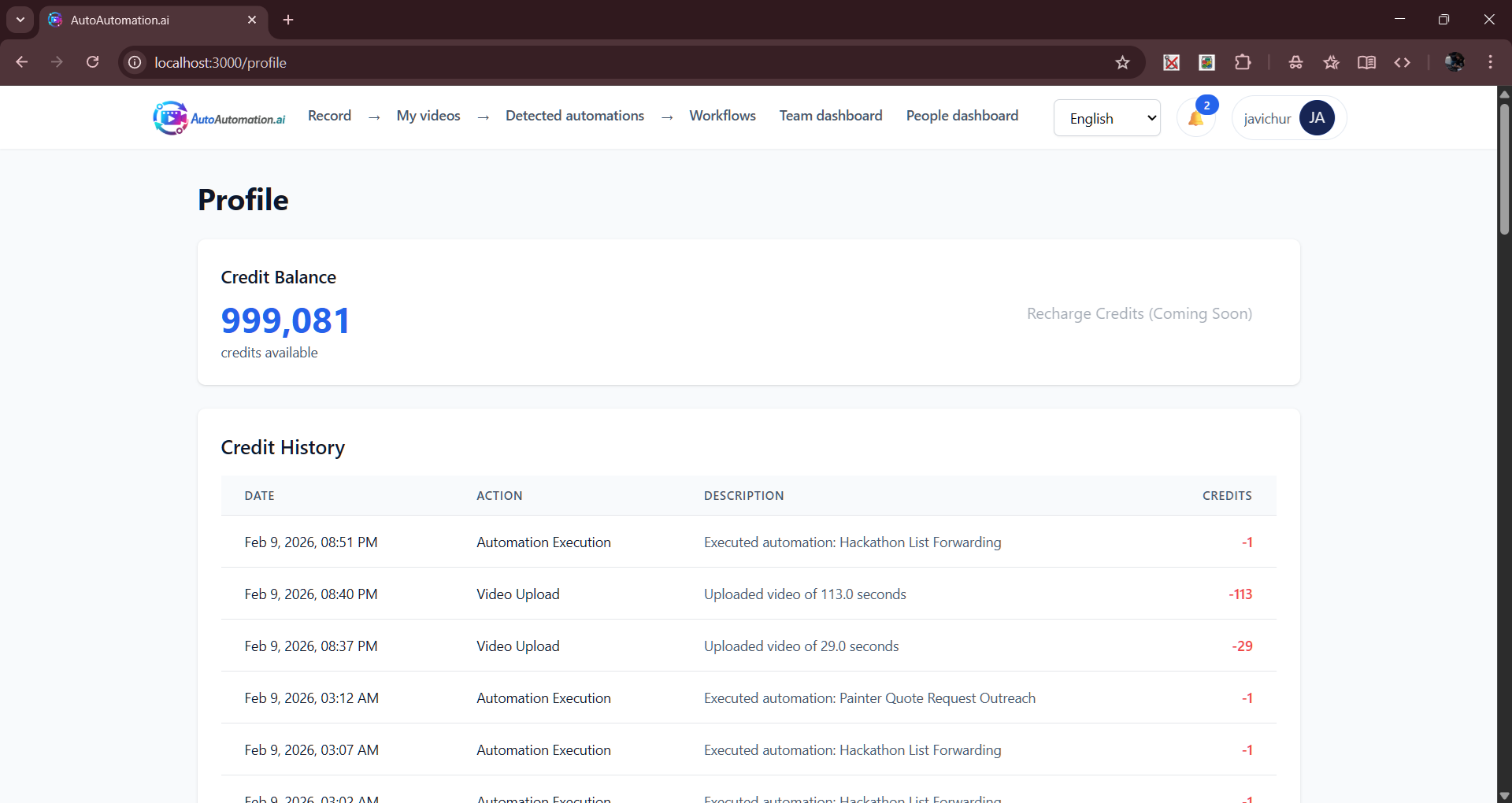This screenshot has width=1512, height=803.
Task: Click the Credit Balance heading
Action: pyautogui.click(x=279, y=277)
